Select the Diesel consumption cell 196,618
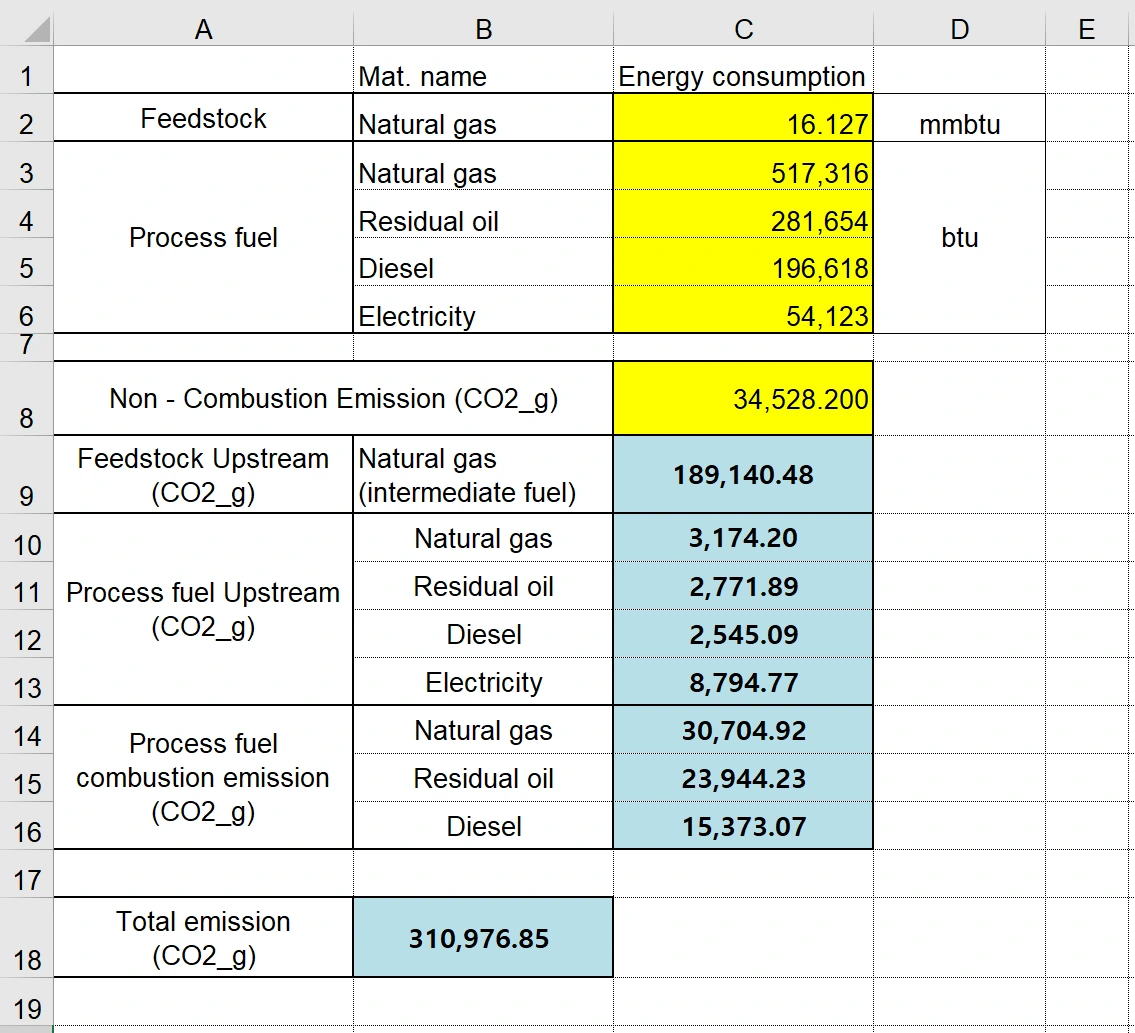1135x1033 pixels. coord(743,261)
